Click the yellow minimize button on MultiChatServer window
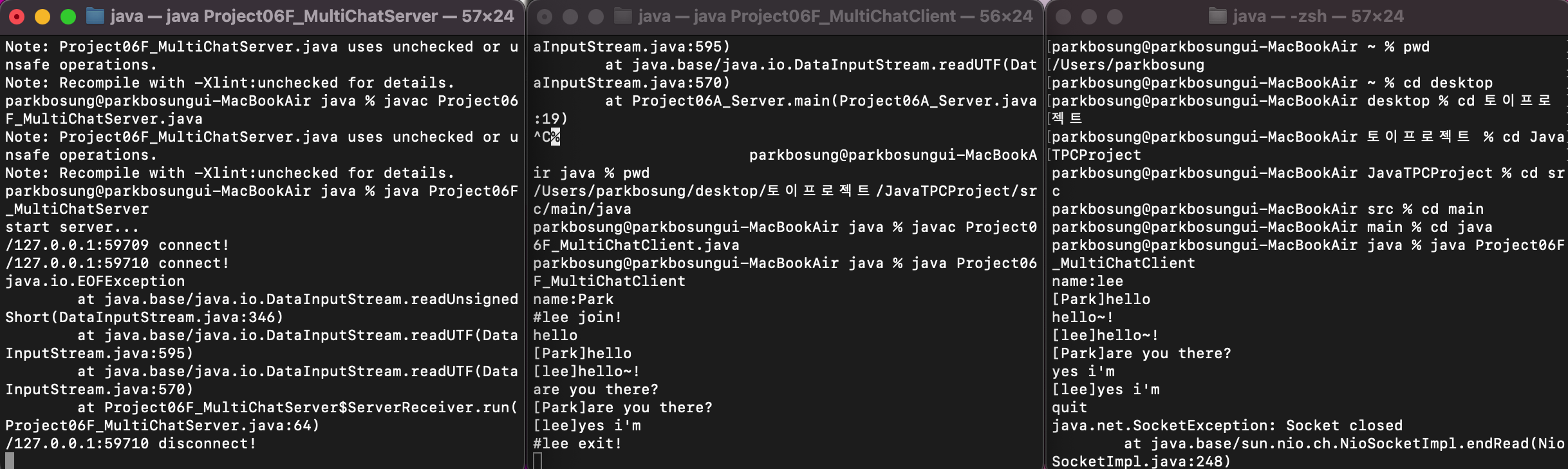 (42, 15)
